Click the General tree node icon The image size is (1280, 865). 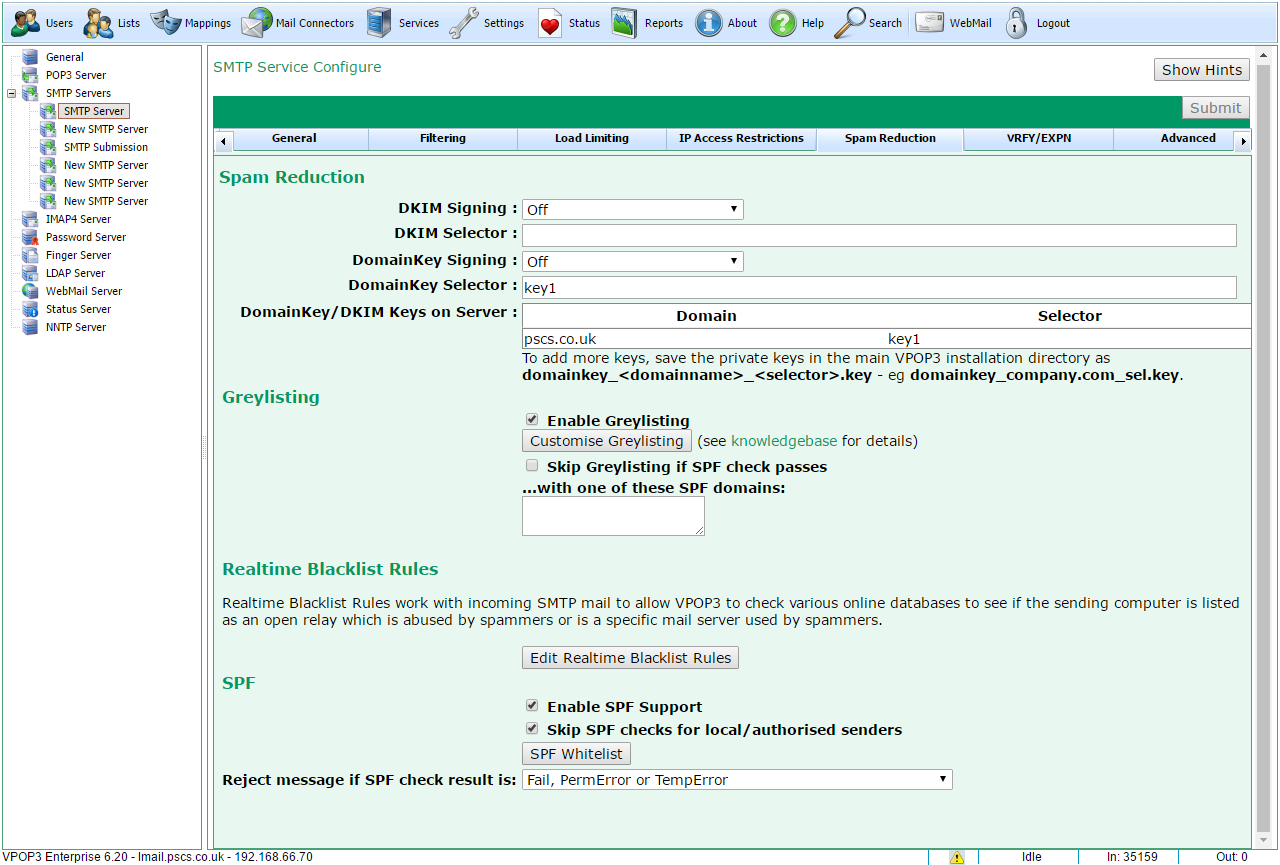30,57
